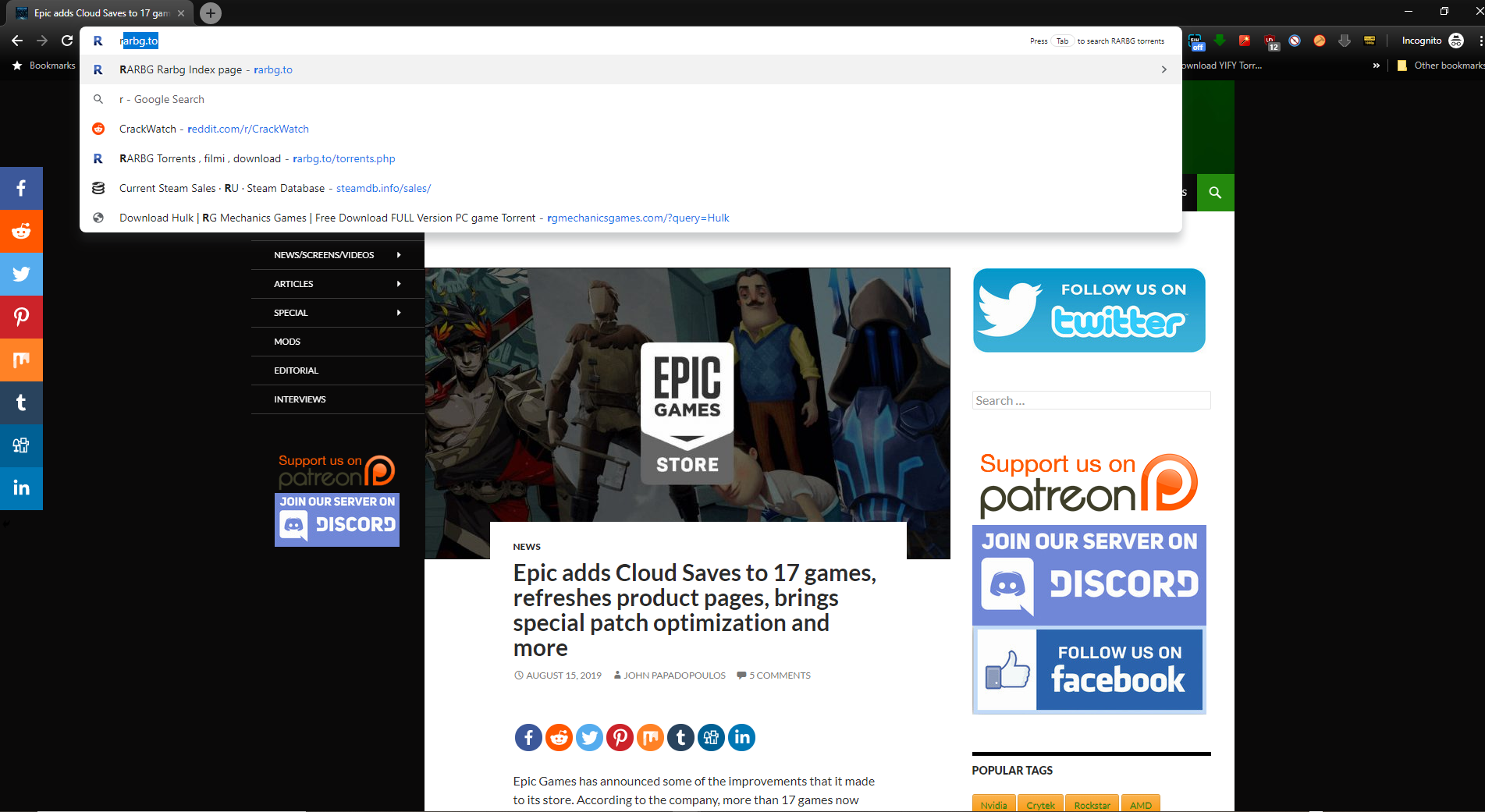Screen dimensions: 1485x812
Task: Open the INTERVIEWS menu item
Action: 300,399
